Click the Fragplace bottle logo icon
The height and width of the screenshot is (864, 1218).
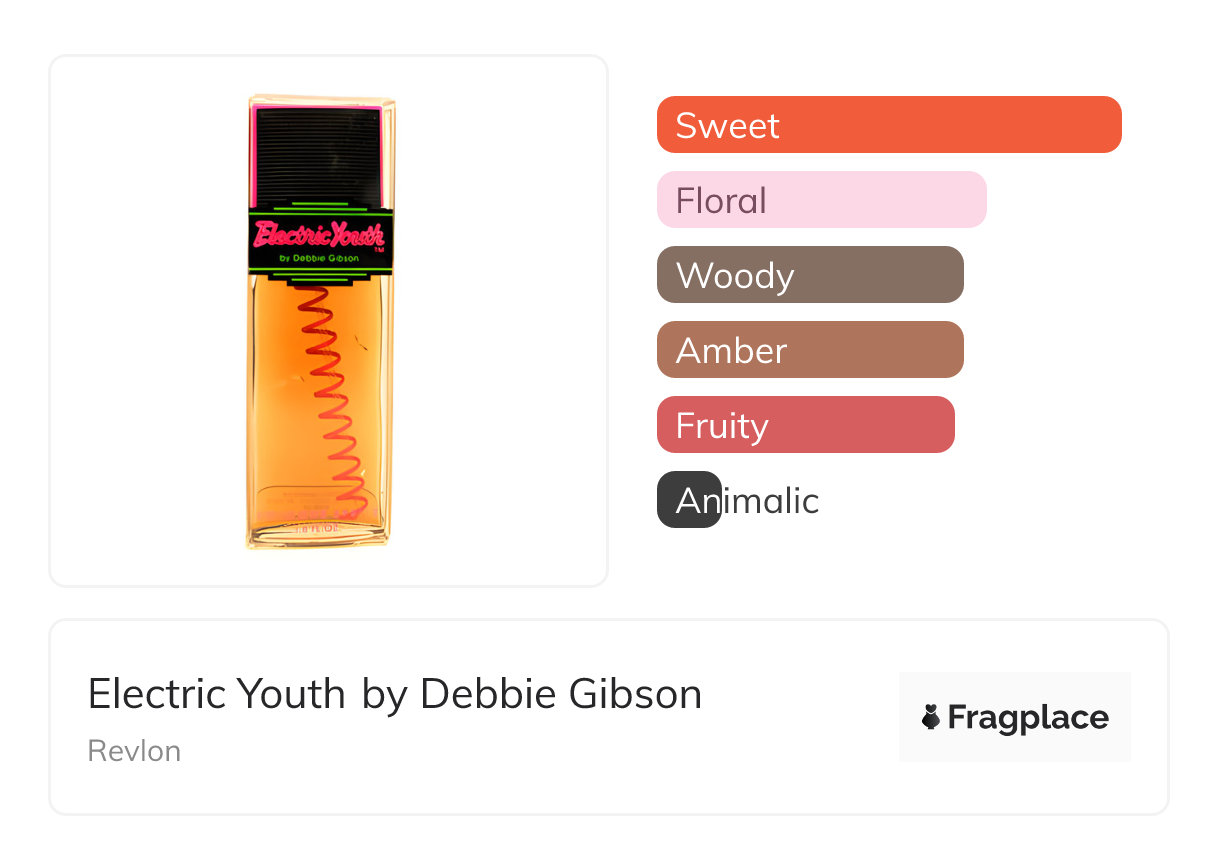pyautogui.click(x=931, y=717)
